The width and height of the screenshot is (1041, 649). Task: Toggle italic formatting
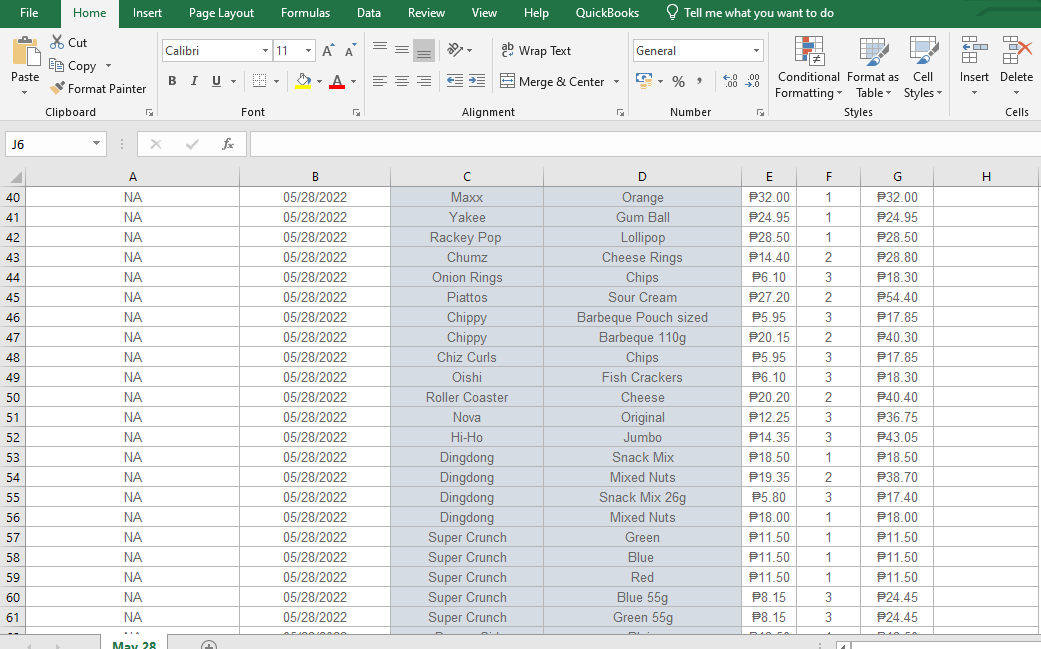pyautogui.click(x=194, y=81)
